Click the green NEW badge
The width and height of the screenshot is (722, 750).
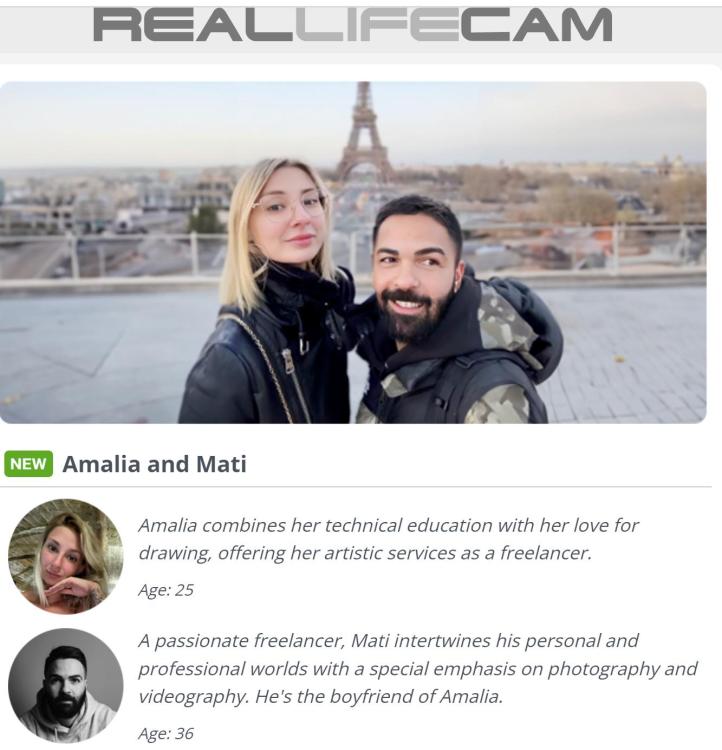click(28, 464)
